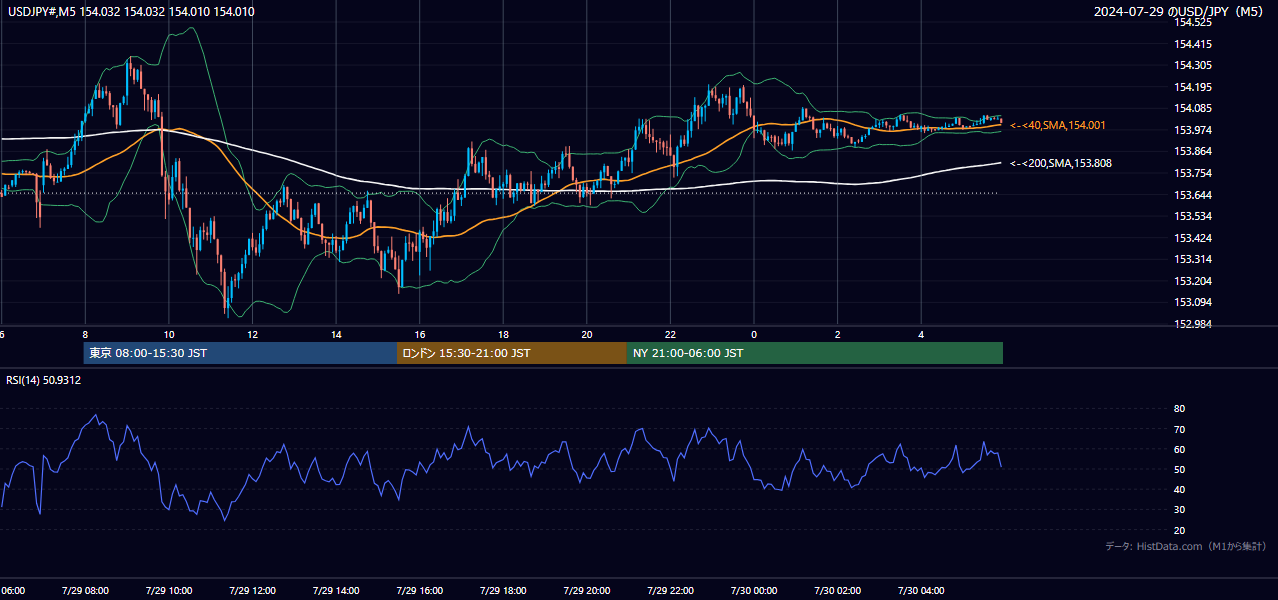Click price axis label 154.195

(x=1193, y=87)
